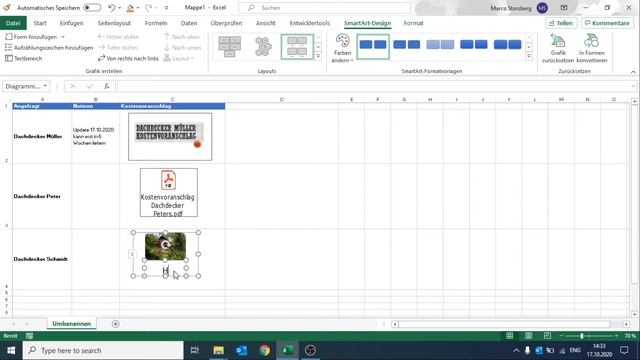Select the fifth SmartArt style swatch

pos(507,44)
